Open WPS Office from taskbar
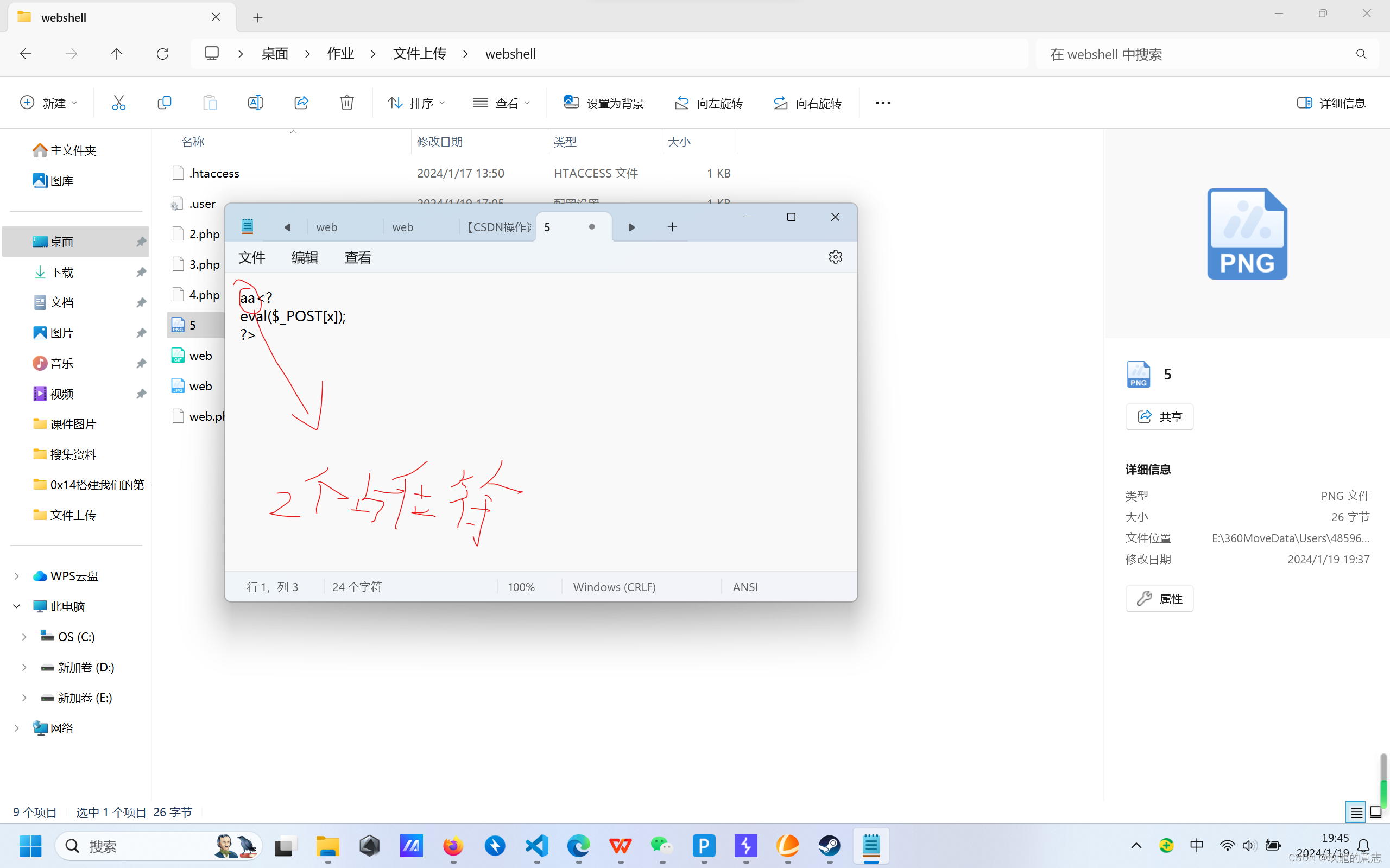This screenshot has width=1390, height=868. pyautogui.click(x=621, y=846)
